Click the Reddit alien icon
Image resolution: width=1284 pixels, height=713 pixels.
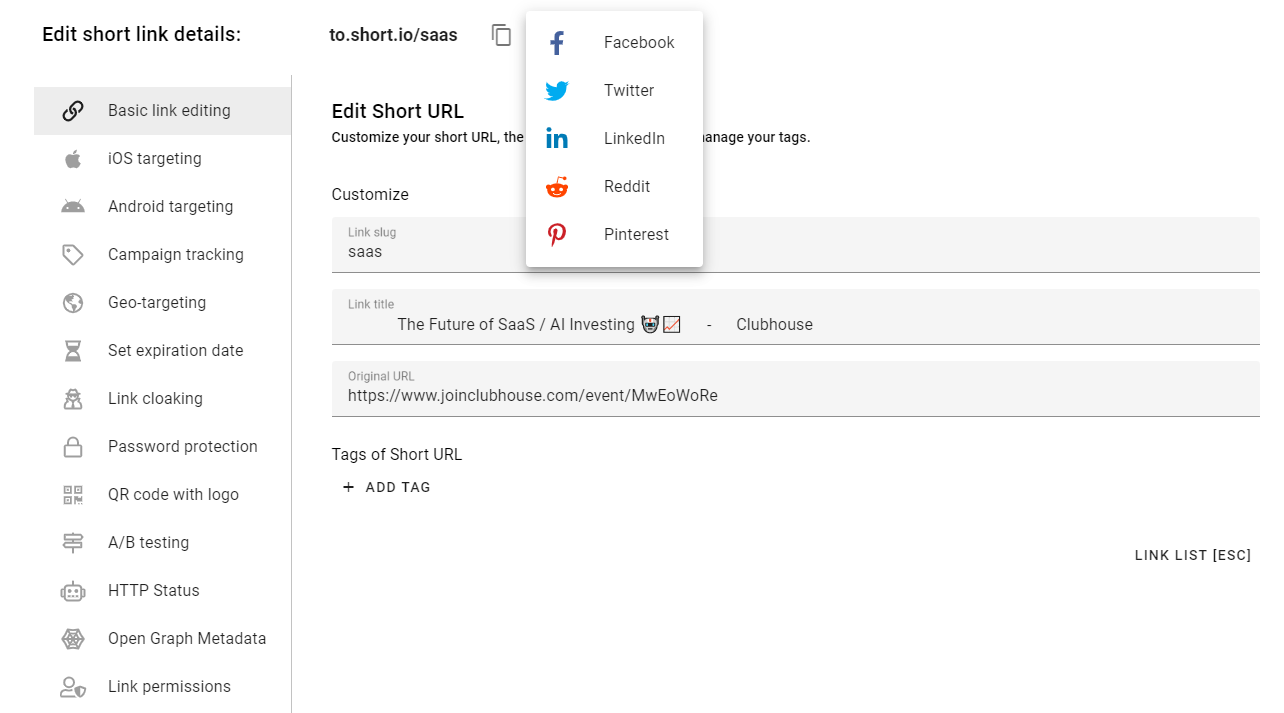[557, 187]
